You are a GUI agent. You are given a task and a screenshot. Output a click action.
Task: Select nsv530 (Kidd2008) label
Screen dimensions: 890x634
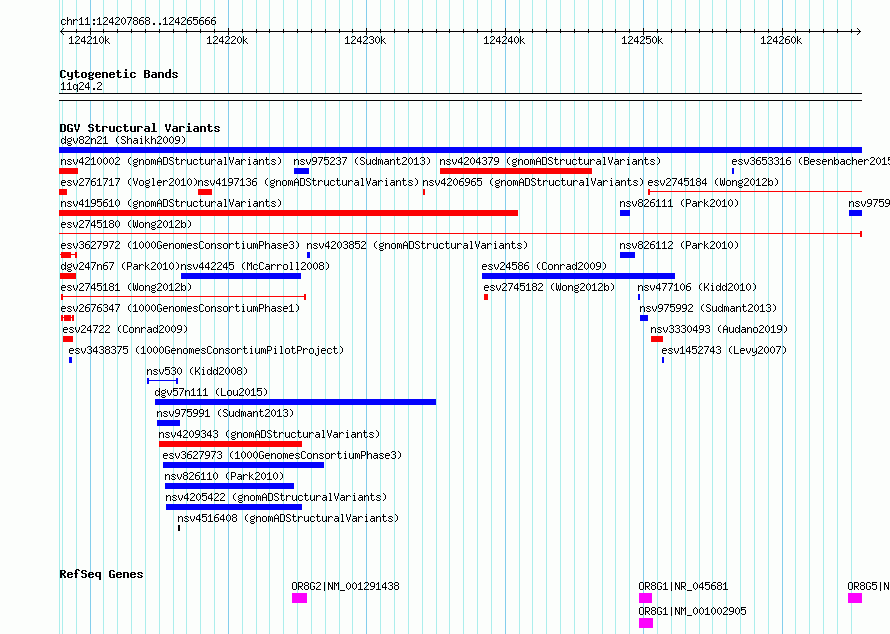click(198, 371)
